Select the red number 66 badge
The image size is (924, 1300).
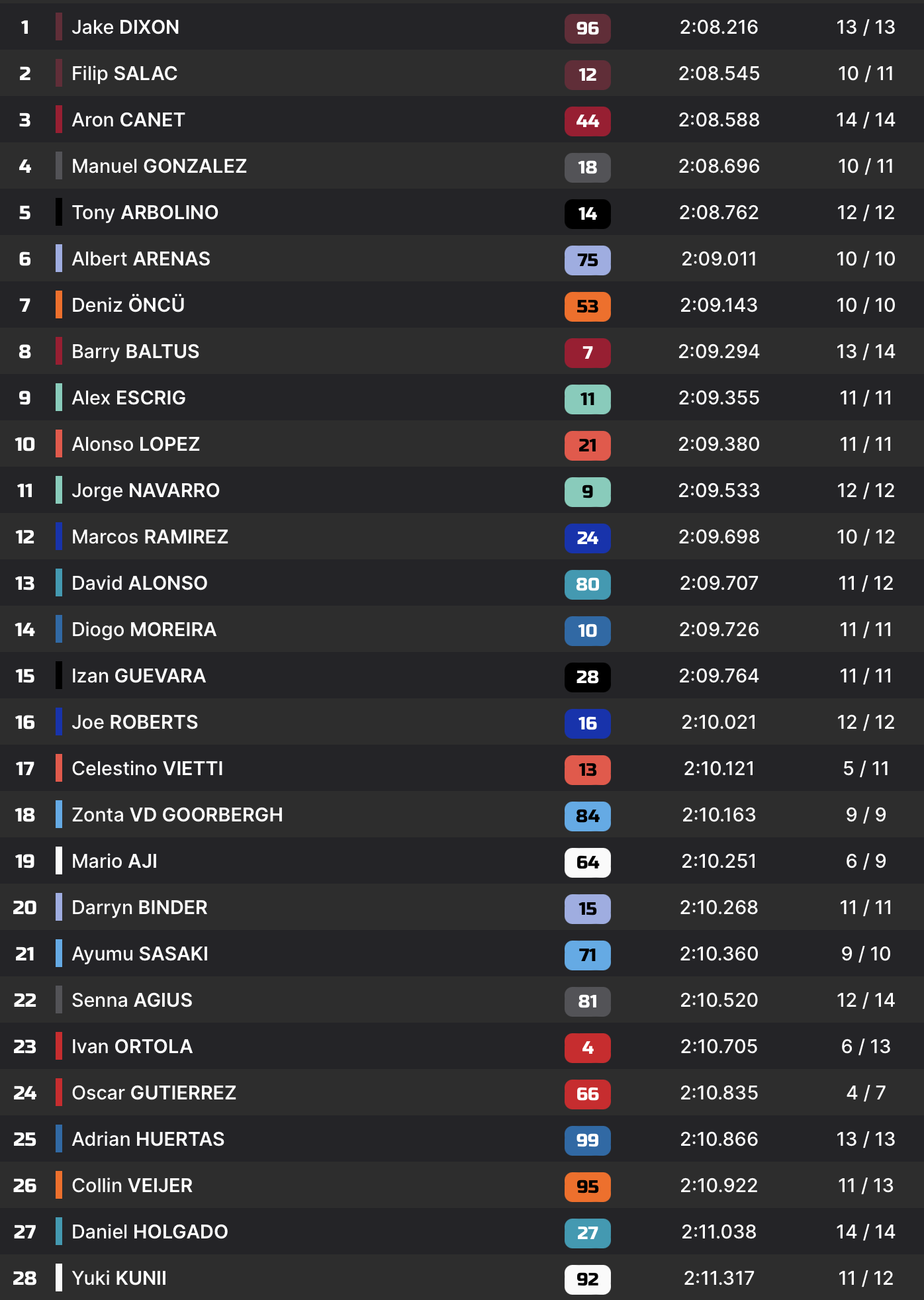coord(587,1094)
